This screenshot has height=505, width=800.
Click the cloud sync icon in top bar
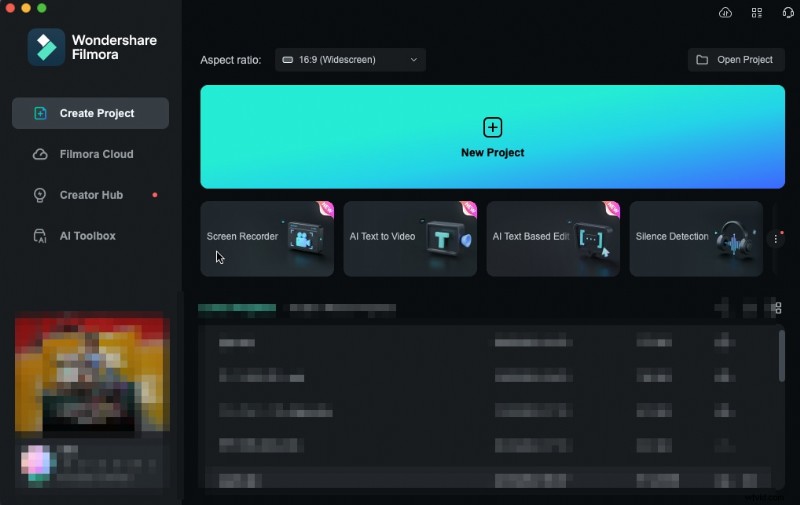point(725,13)
